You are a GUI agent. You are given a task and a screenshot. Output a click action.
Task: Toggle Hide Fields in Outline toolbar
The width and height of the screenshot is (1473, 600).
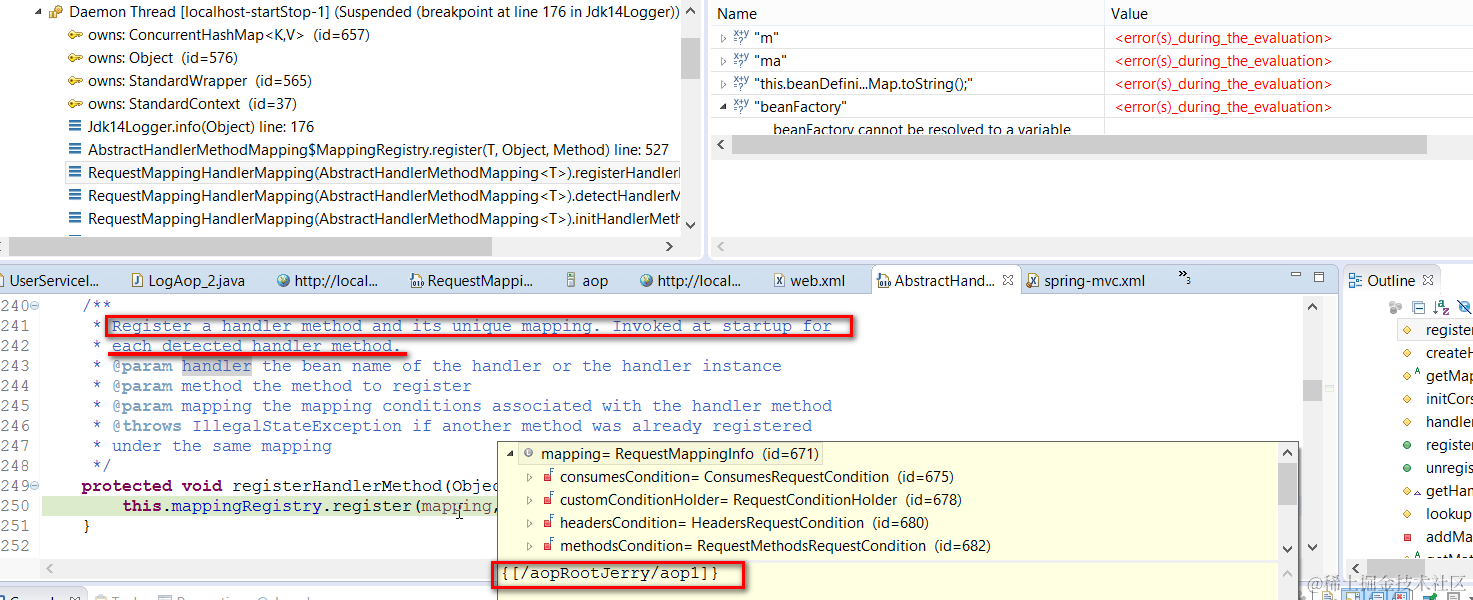tap(1464, 307)
